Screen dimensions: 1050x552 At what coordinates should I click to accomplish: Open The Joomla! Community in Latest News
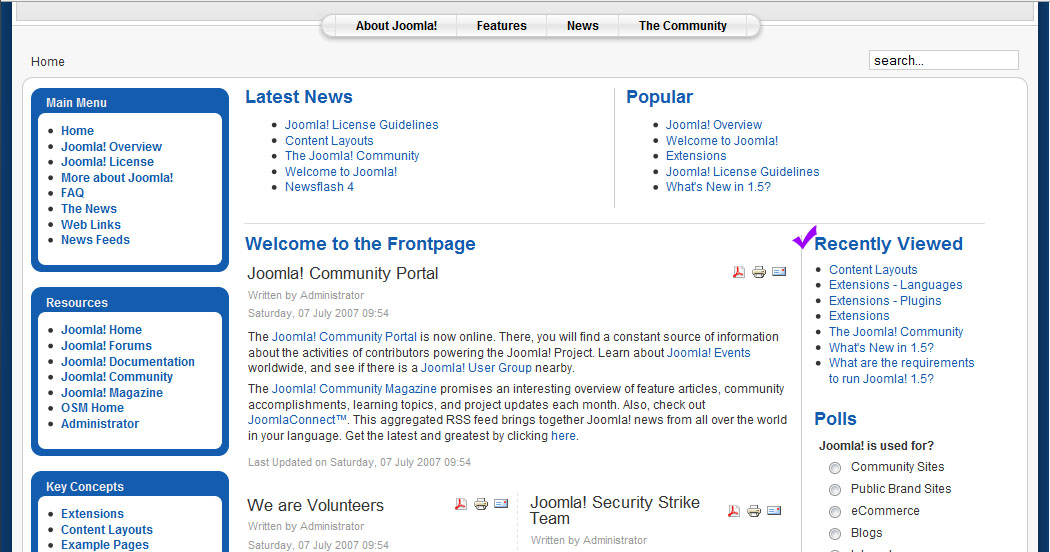coord(352,156)
